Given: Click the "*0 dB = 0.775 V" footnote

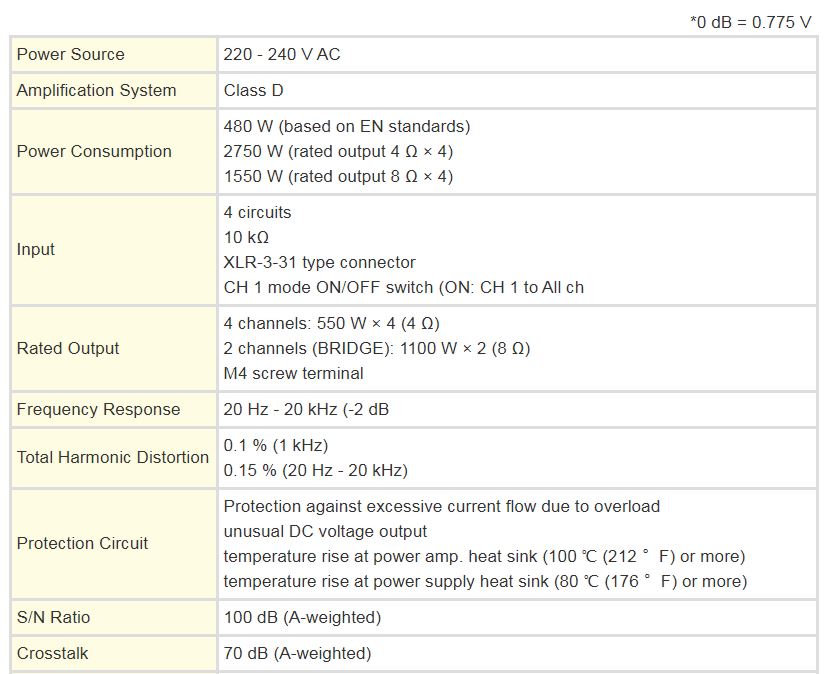Looking at the screenshot, I should (750, 21).
